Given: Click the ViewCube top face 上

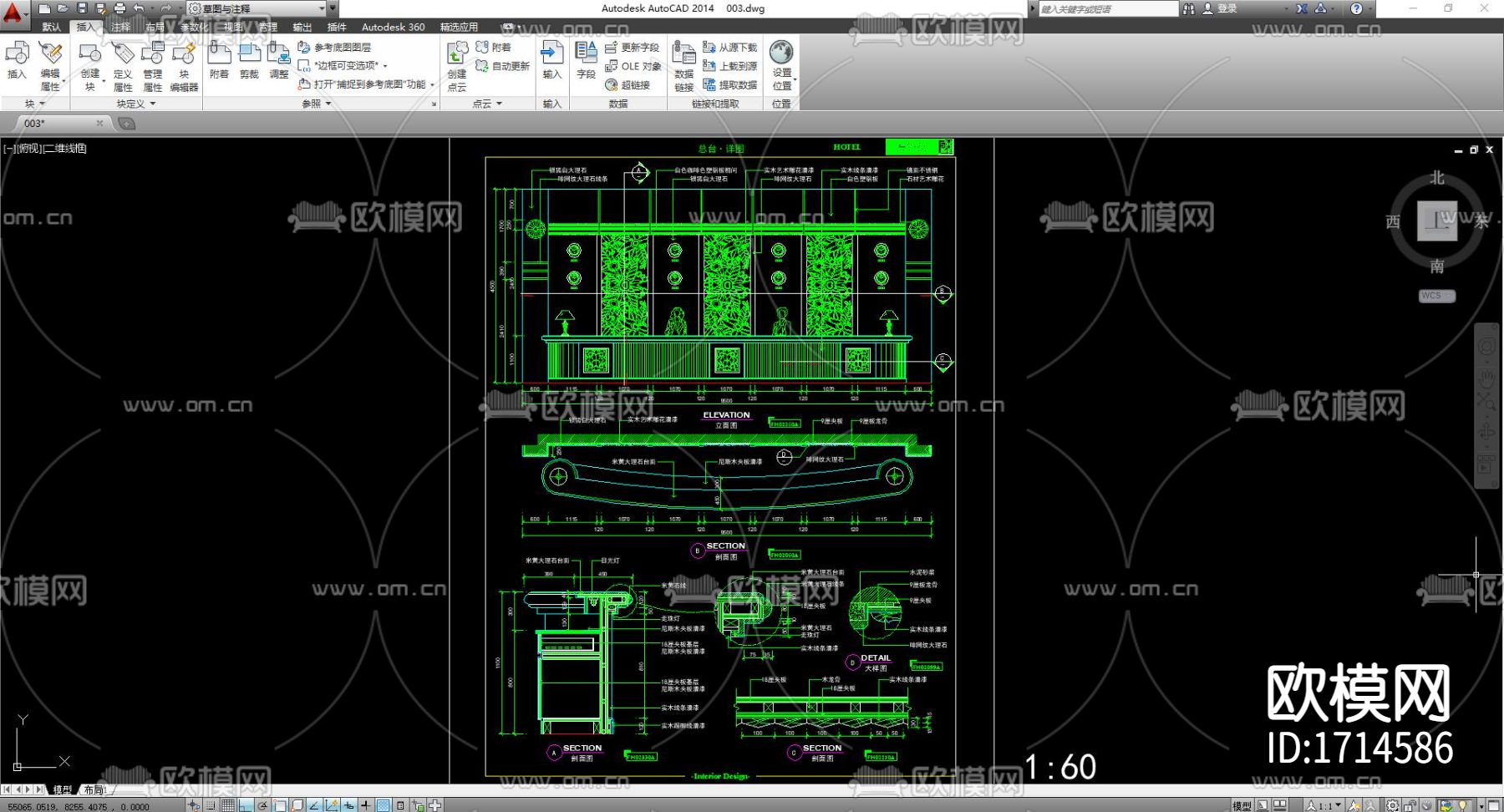Looking at the screenshot, I should coord(1437,221).
